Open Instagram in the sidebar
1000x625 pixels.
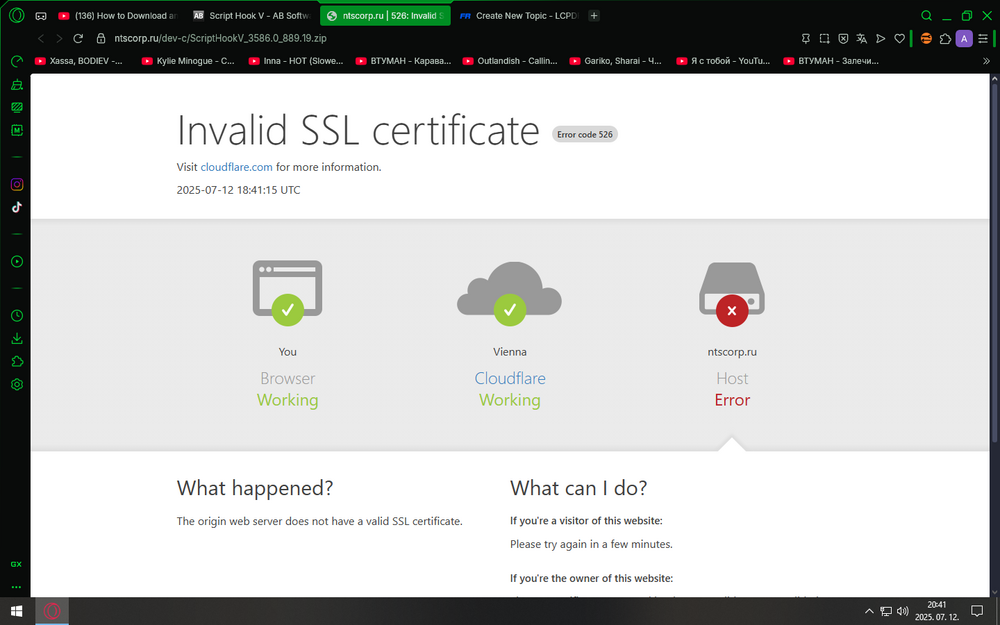click(x=17, y=184)
